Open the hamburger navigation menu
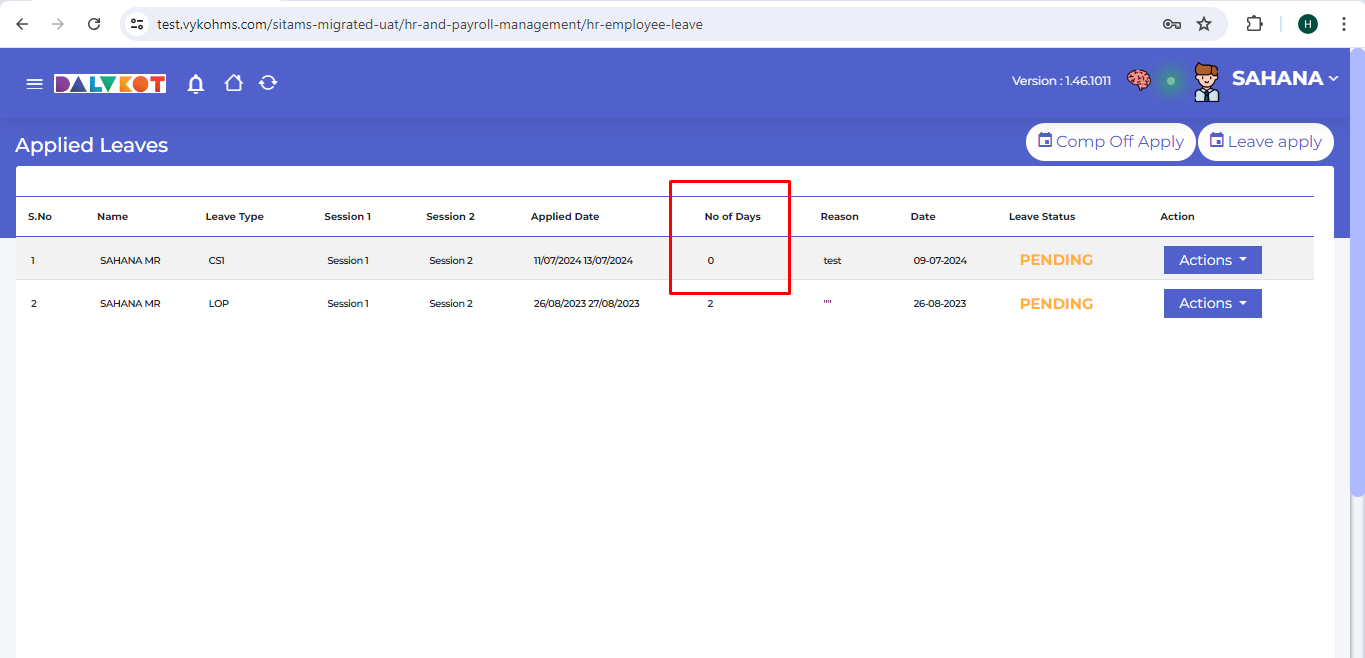Screen dimensions: 1365x658 [x=34, y=84]
